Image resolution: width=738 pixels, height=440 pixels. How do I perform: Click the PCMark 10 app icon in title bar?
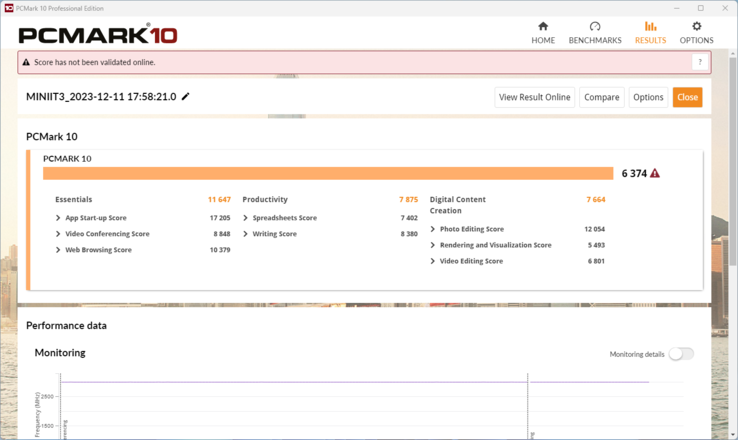pyautogui.click(x=8, y=8)
